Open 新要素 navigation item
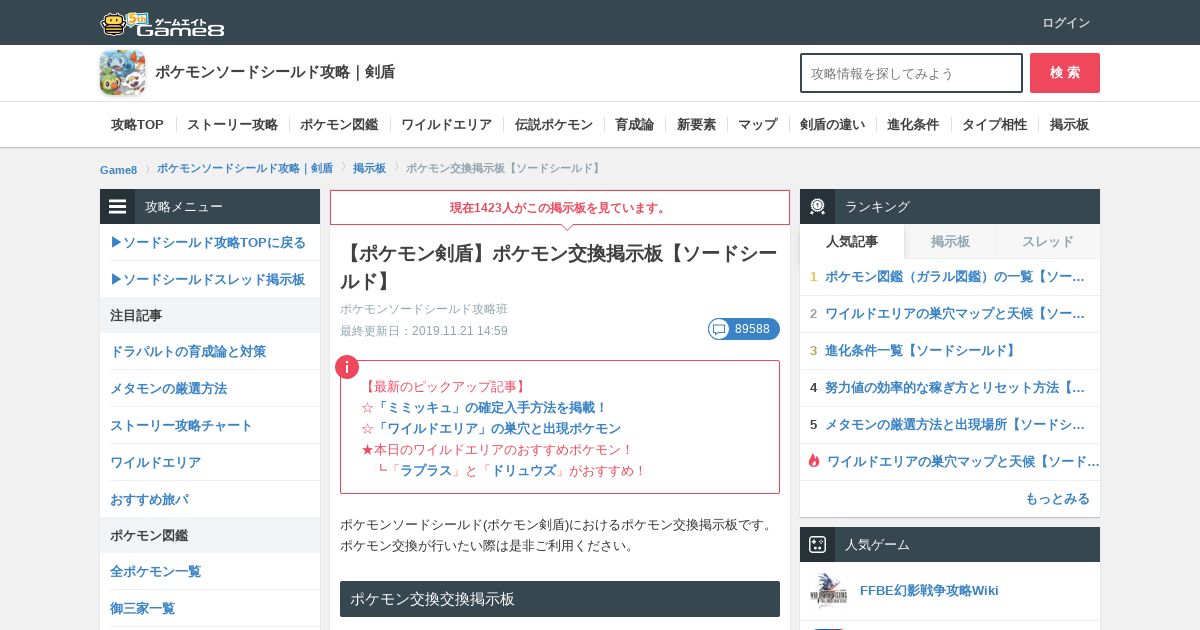This screenshot has height=630, width=1200. tap(696, 125)
